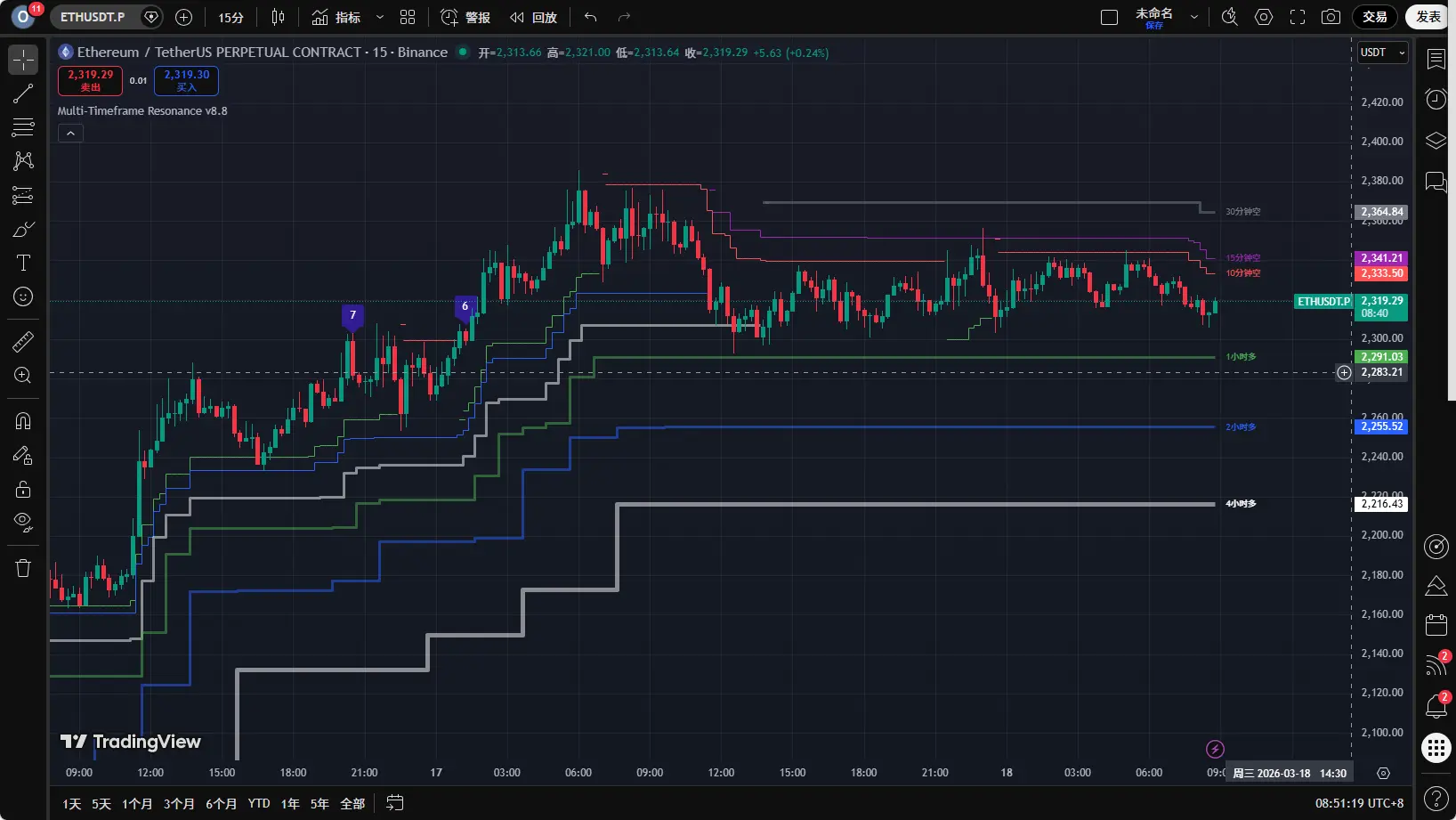Open the economic calendar panel
The height and width of the screenshot is (820, 1456).
tap(1436, 625)
